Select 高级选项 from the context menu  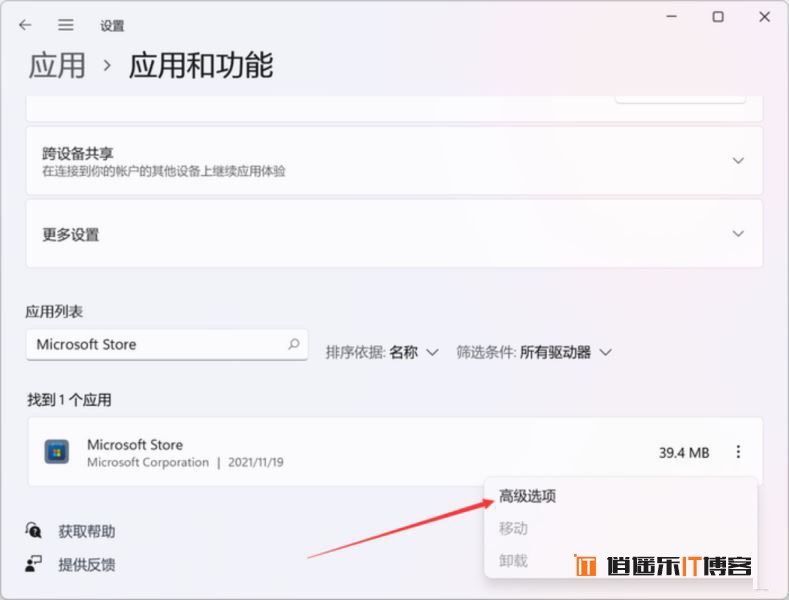point(527,496)
